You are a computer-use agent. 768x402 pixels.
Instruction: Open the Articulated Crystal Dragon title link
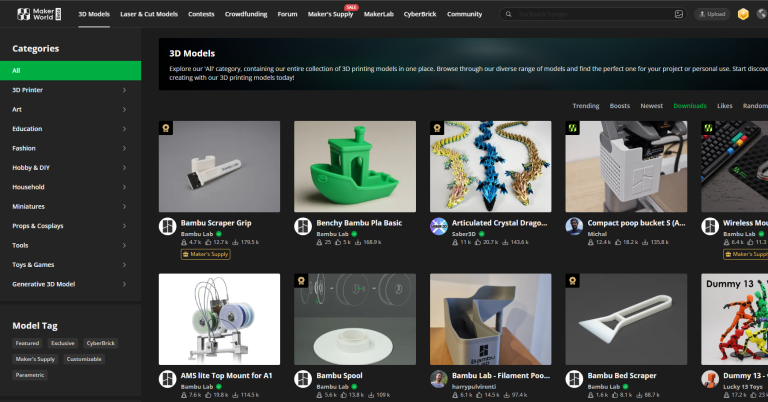pos(500,223)
